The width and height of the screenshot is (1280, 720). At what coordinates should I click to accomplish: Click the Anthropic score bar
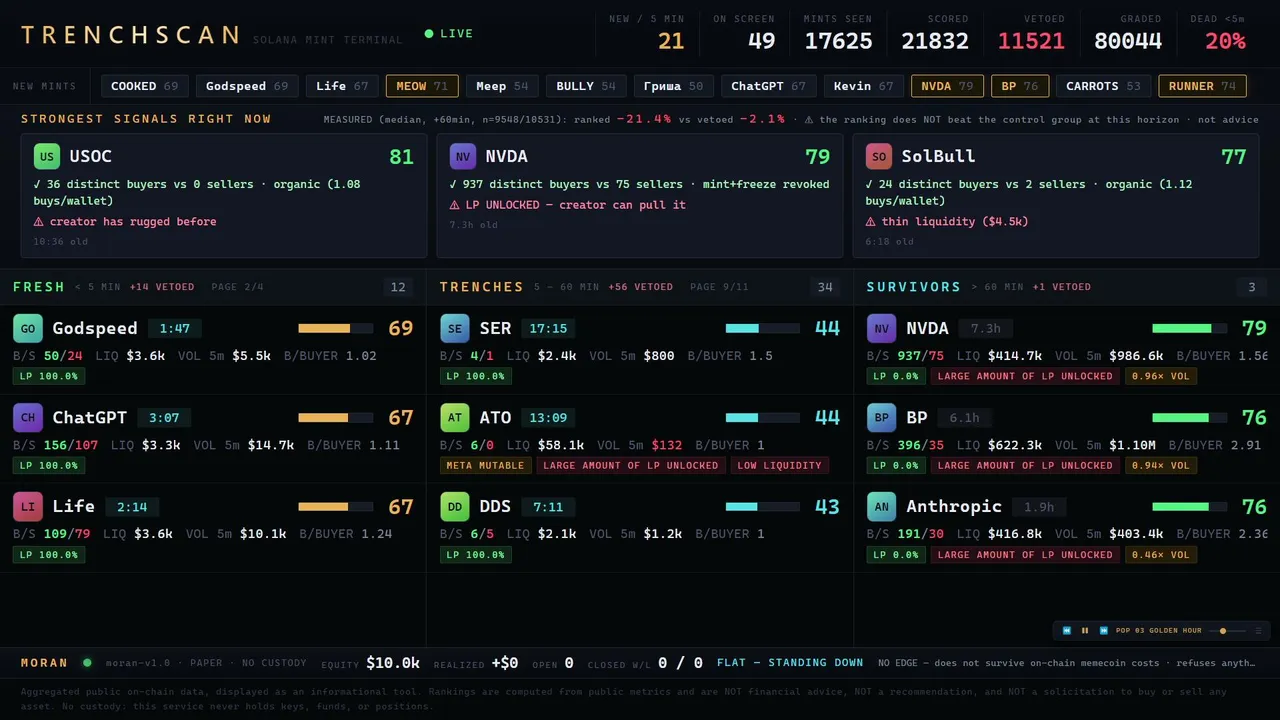coord(1189,507)
